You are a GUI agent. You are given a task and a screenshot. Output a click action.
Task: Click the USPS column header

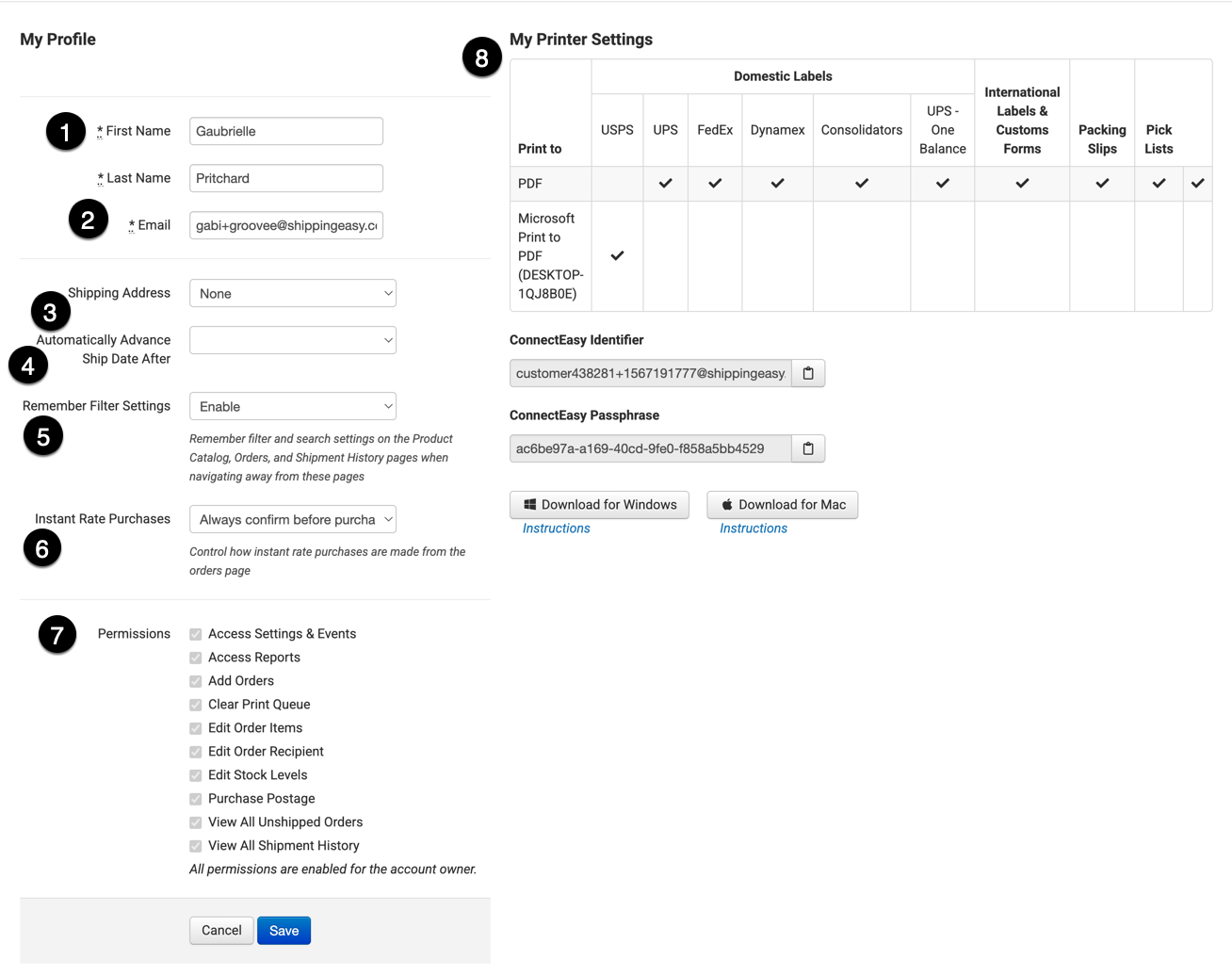click(617, 130)
